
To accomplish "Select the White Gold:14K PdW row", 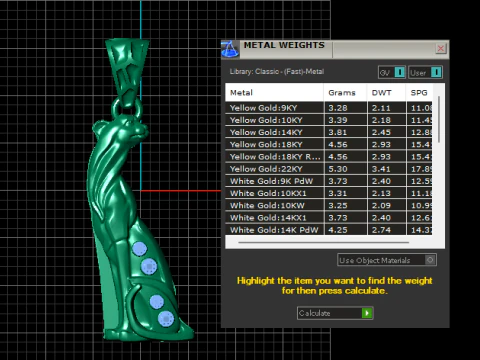I will click(329, 230).
